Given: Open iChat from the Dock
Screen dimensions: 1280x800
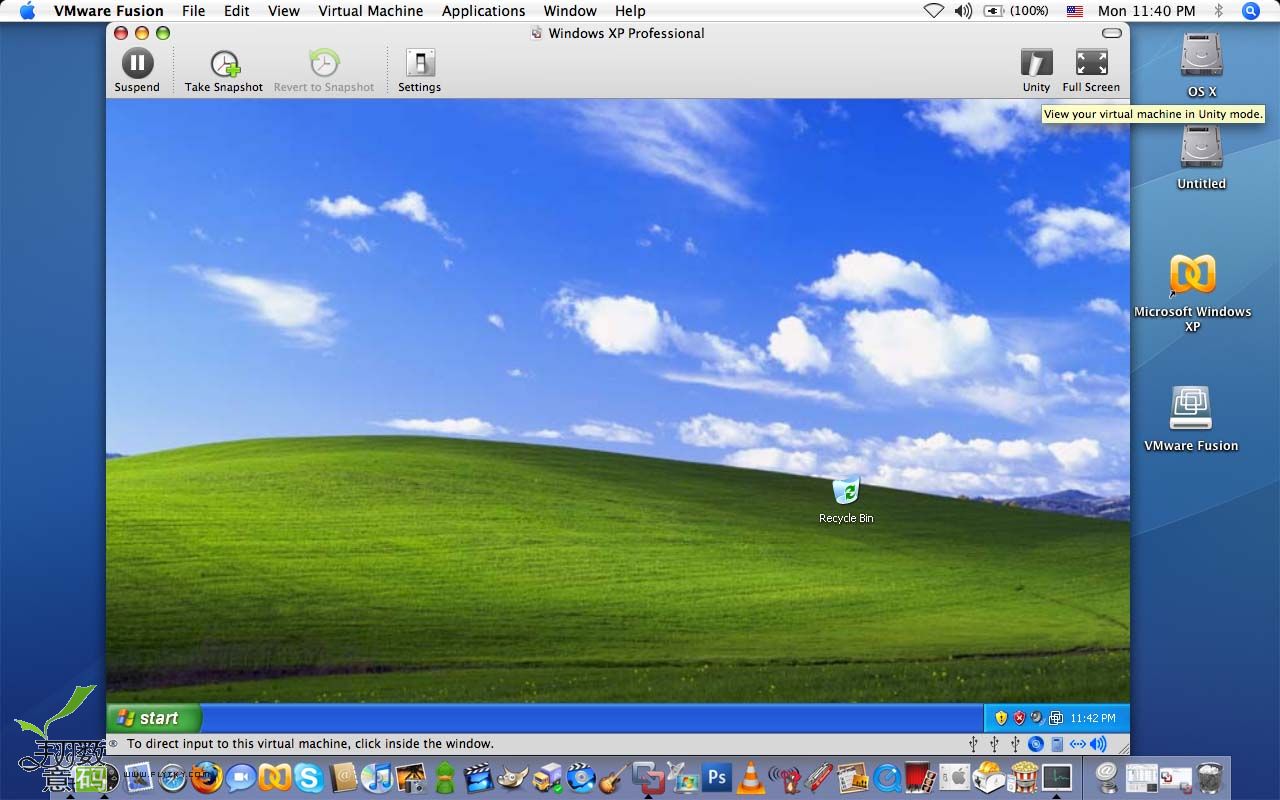Looking at the screenshot, I should pyautogui.click(x=240, y=777).
